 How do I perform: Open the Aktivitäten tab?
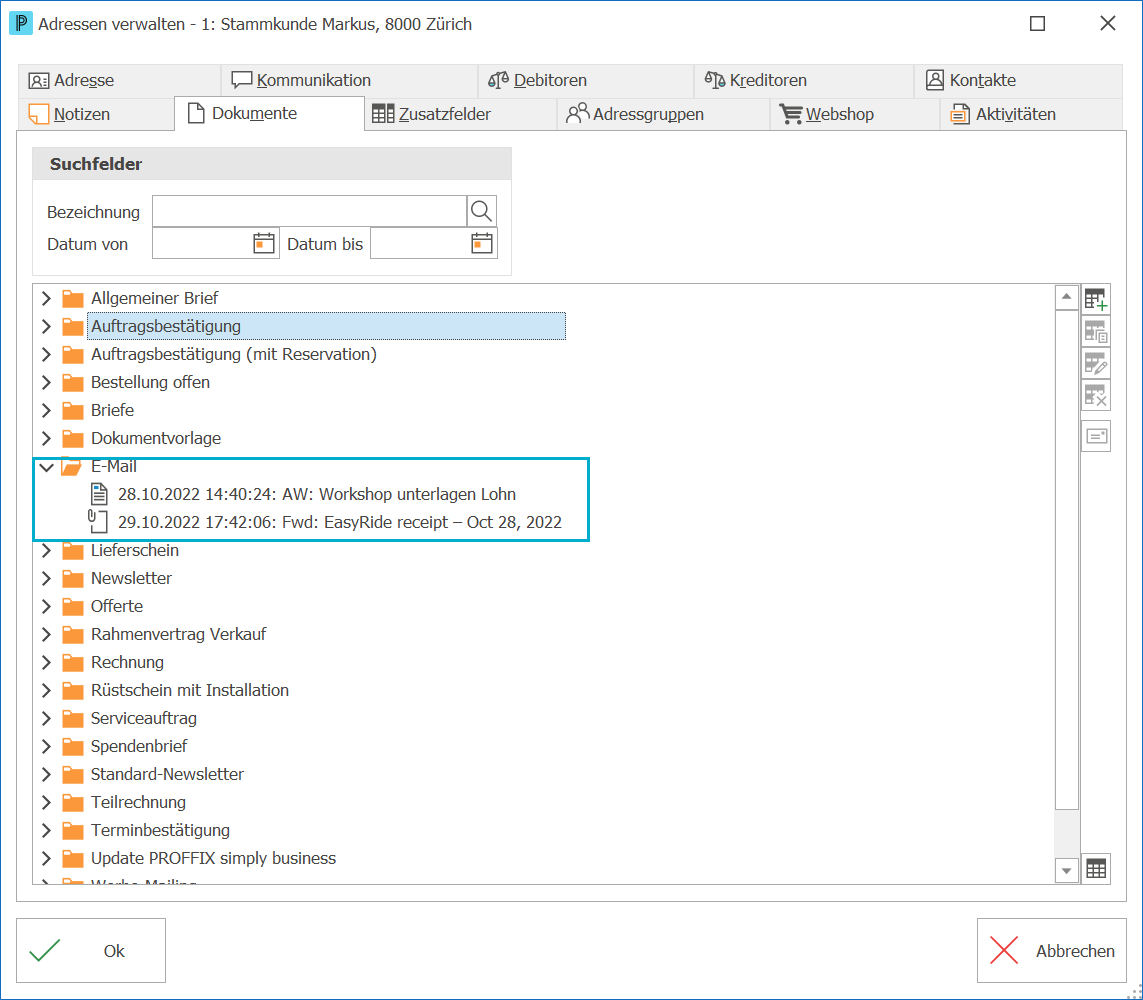[x=1031, y=114]
